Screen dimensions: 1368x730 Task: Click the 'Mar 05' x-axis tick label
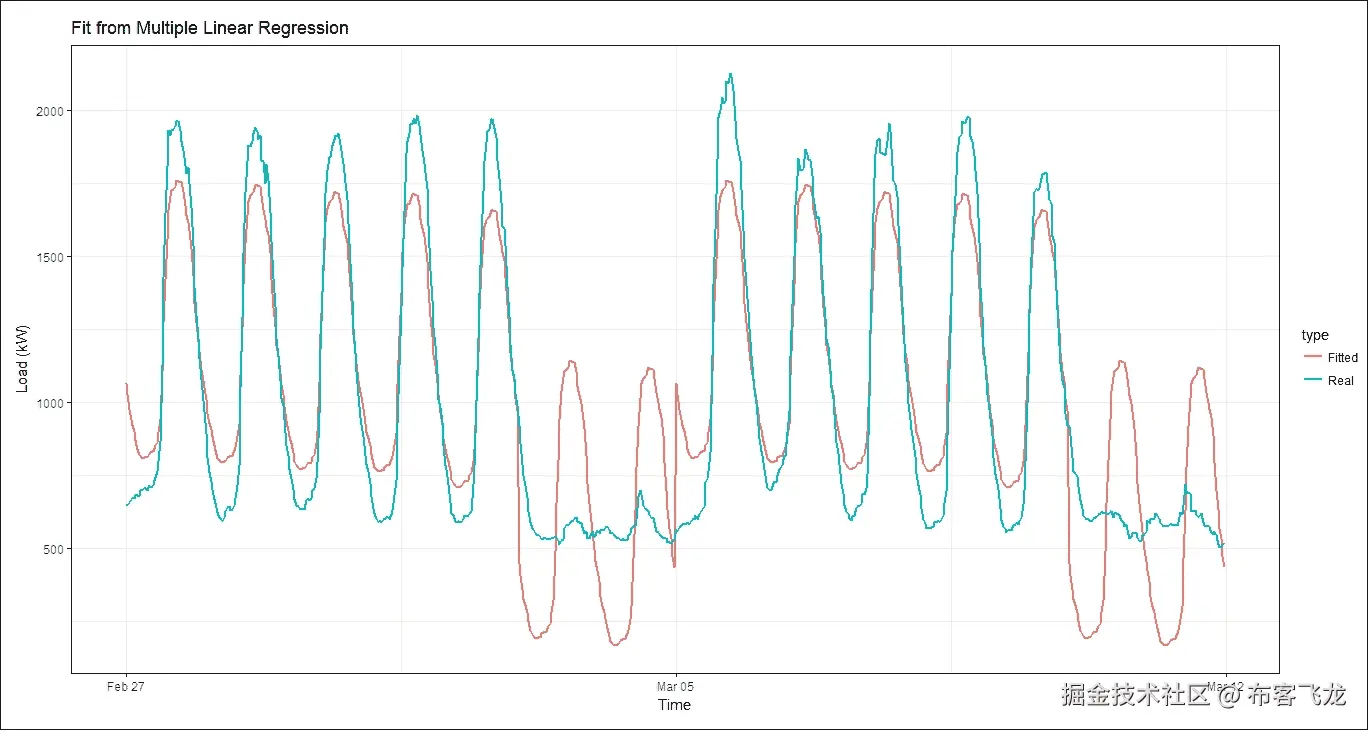point(676,686)
